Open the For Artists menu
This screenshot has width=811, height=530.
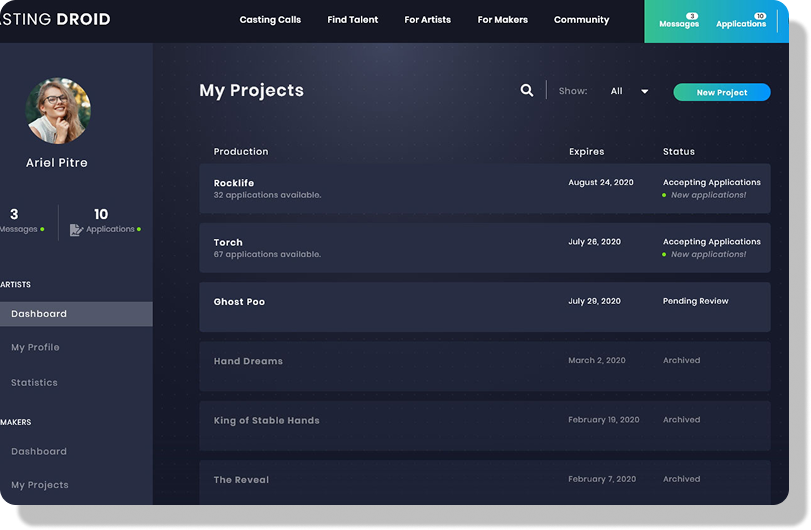coord(427,20)
